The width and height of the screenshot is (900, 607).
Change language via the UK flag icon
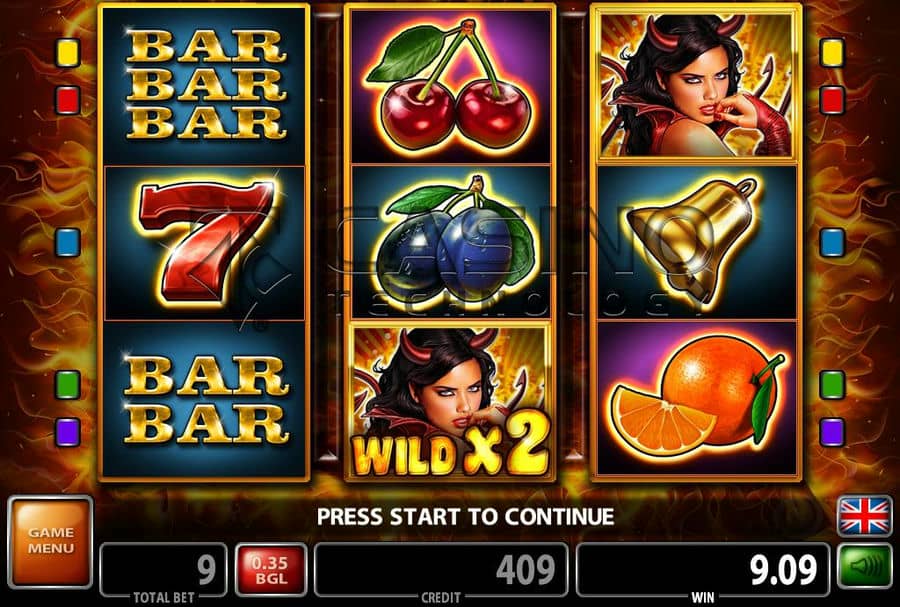click(x=864, y=516)
